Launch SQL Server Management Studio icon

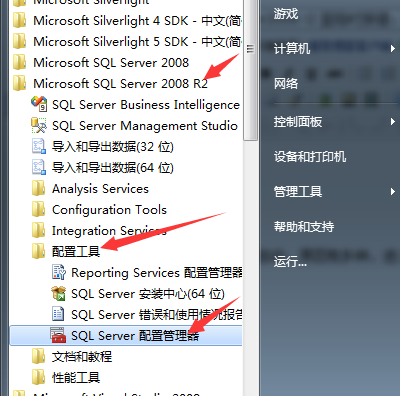point(39,125)
